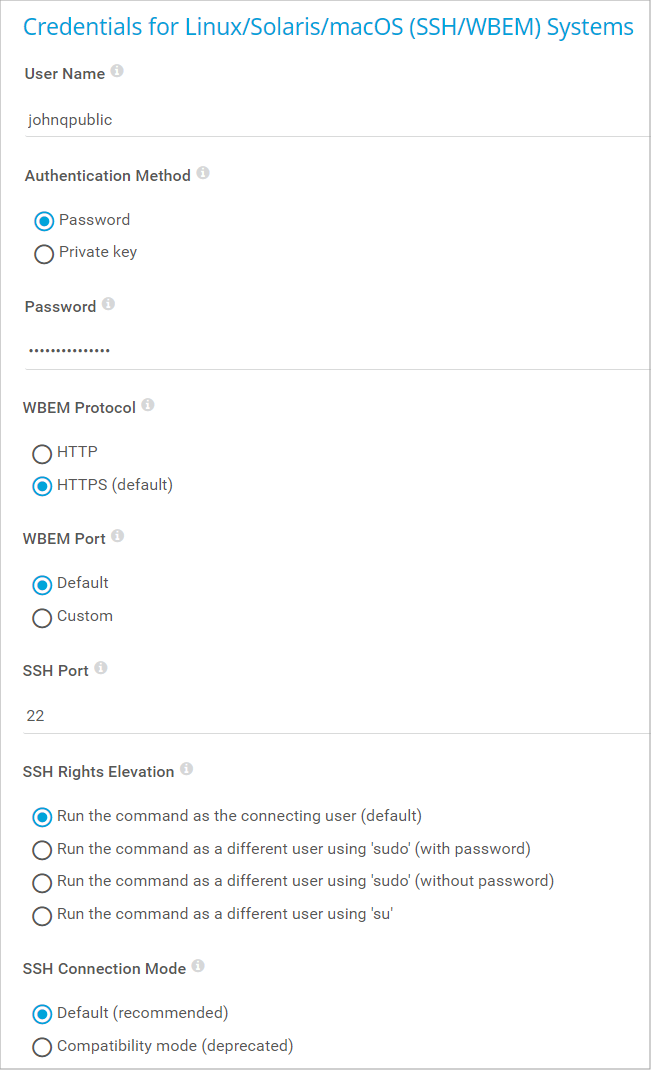Screen dimensions: 651x1070
Task: Click the User Name input field
Action: (x=330, y=120)
